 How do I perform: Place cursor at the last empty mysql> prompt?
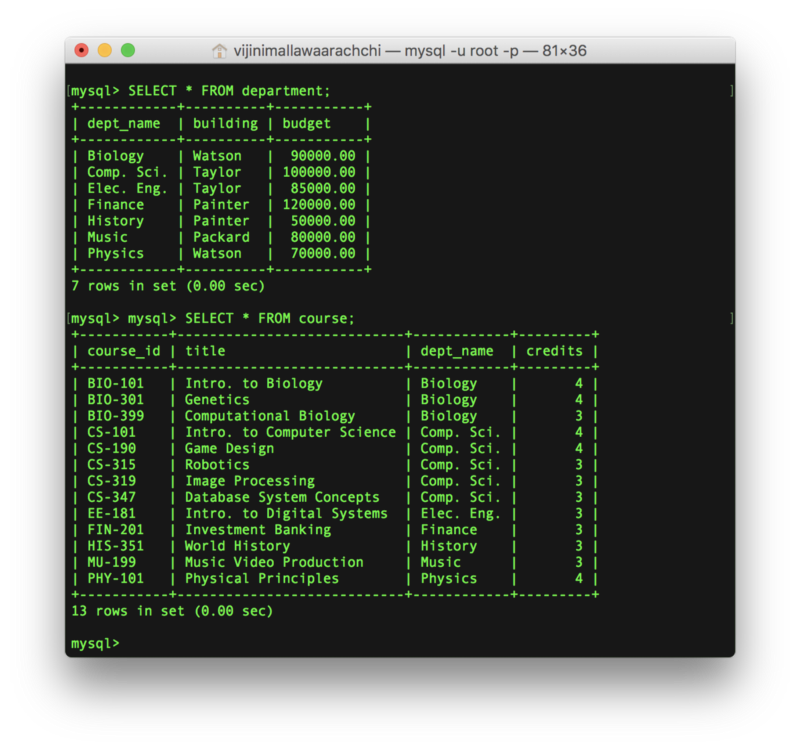pyautogui.click(x=128, y=643)
